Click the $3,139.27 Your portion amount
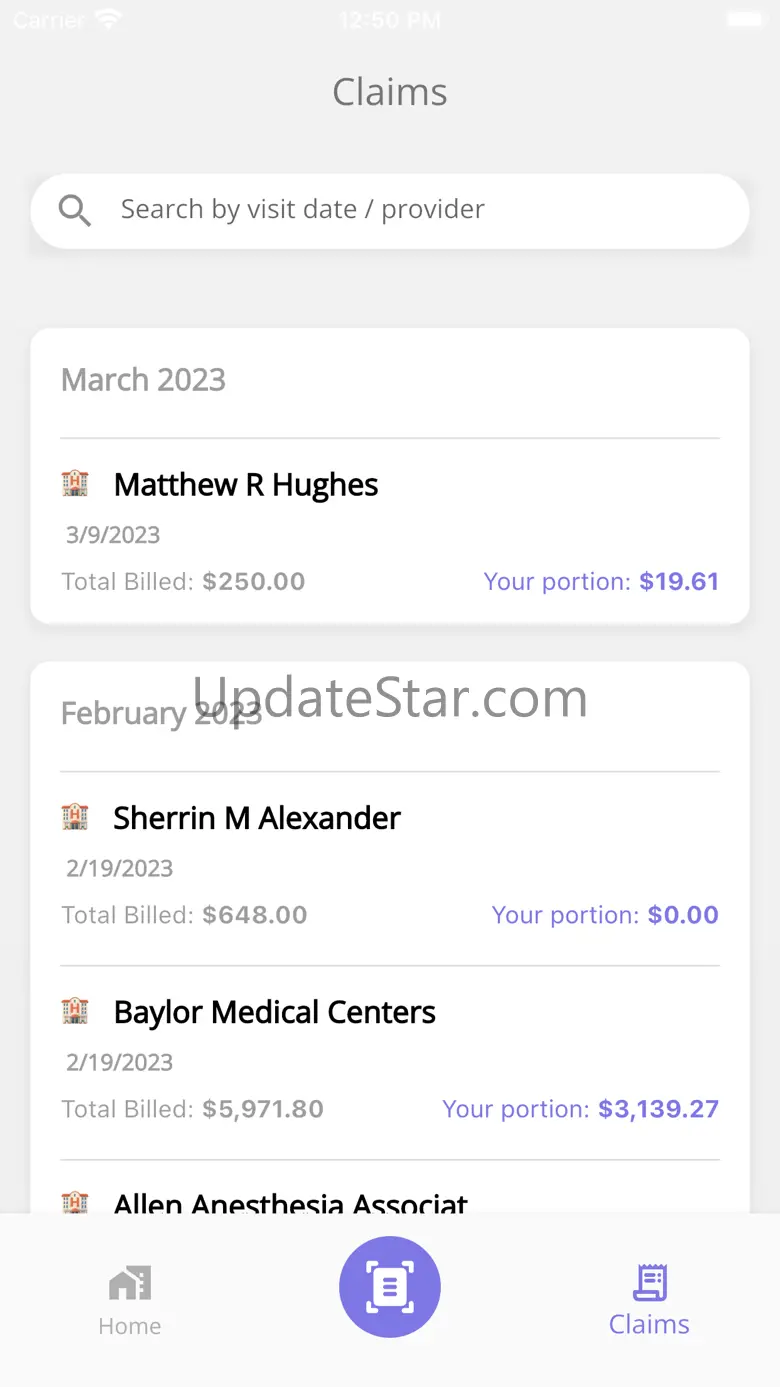Screen dimensions: 780x1387 click(x=658, y=1109)
